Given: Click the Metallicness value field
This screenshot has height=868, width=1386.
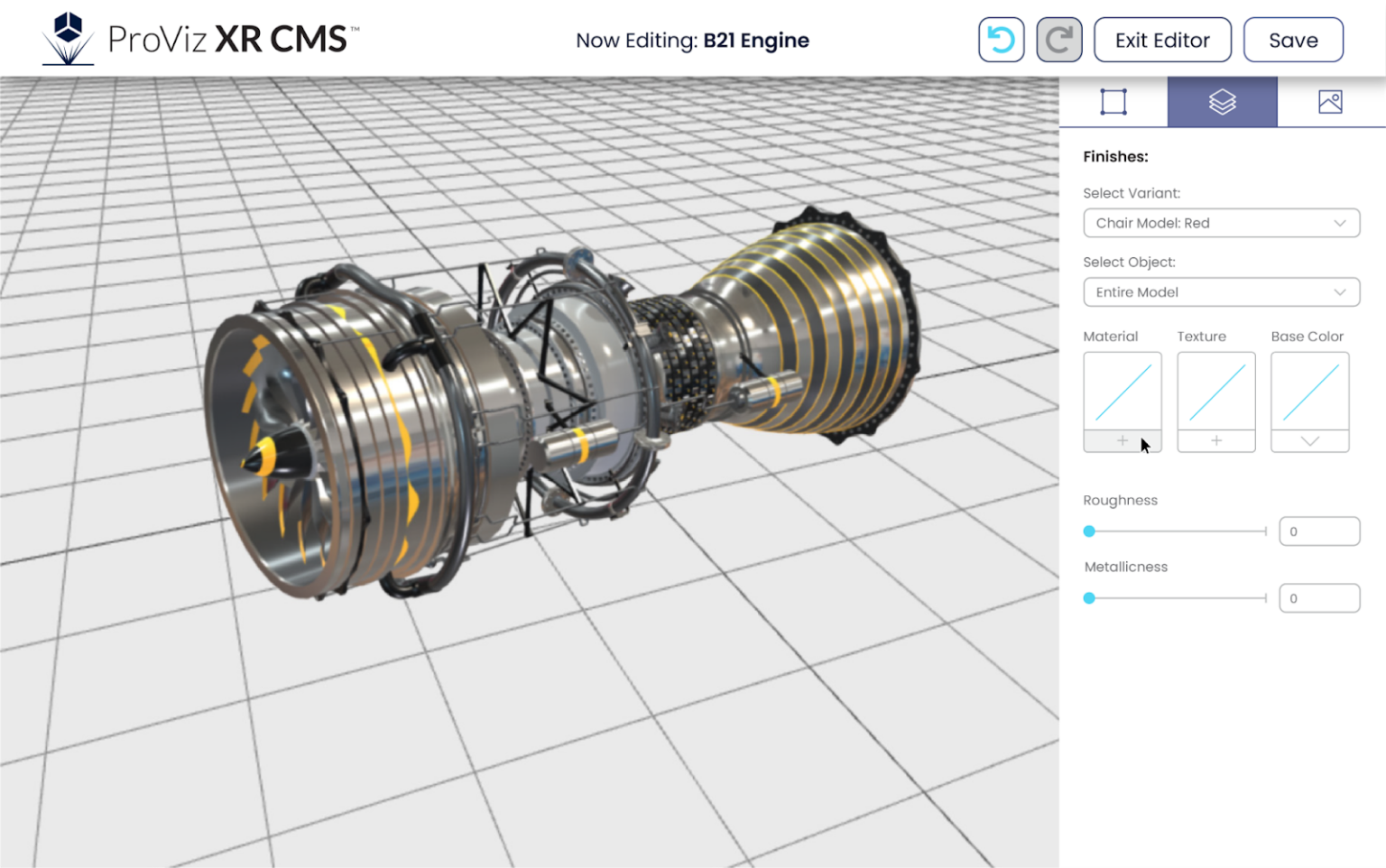Looking at the screenshot, I should coord(1319,598).
